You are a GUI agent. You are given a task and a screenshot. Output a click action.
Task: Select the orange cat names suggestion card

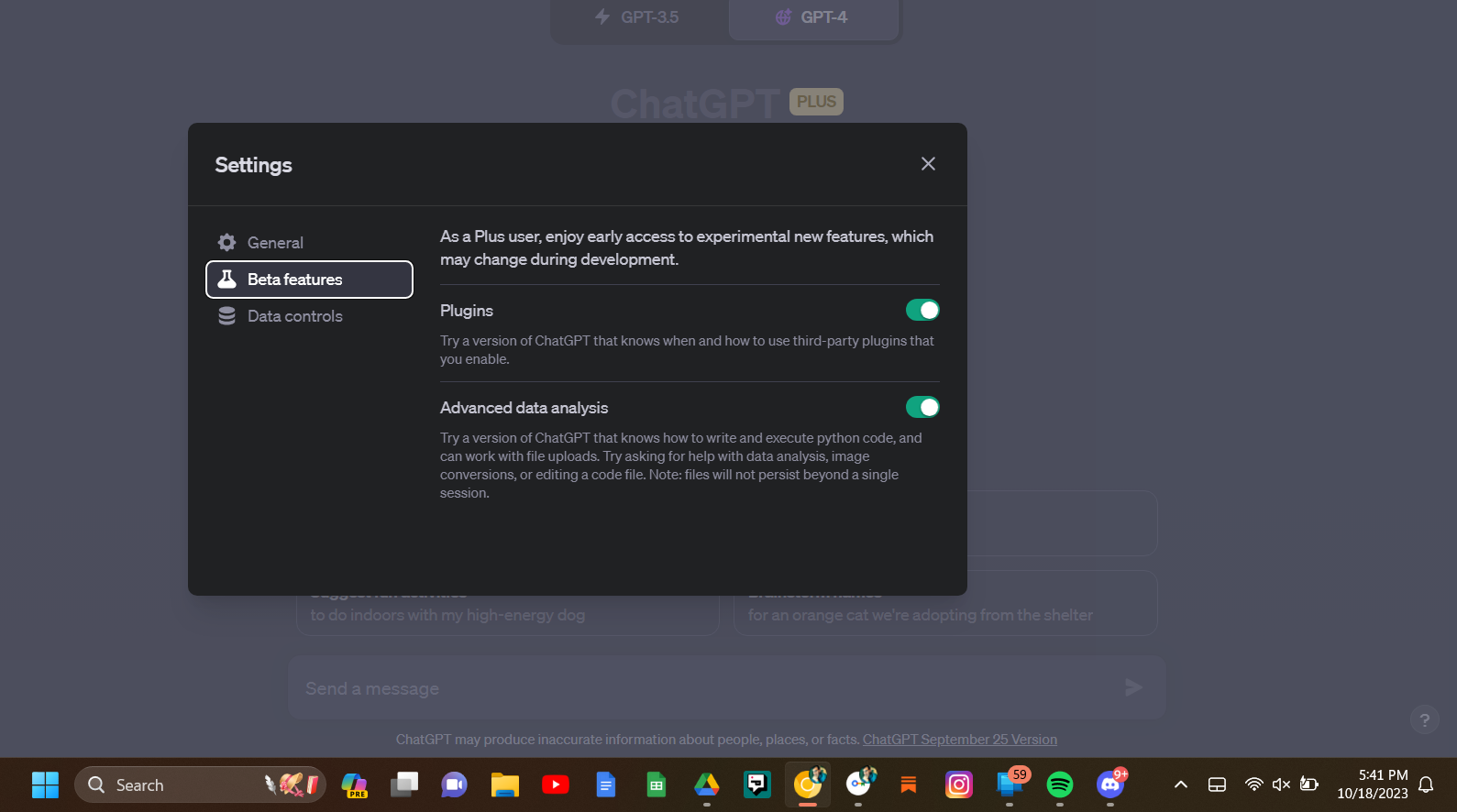pos(945,603)
